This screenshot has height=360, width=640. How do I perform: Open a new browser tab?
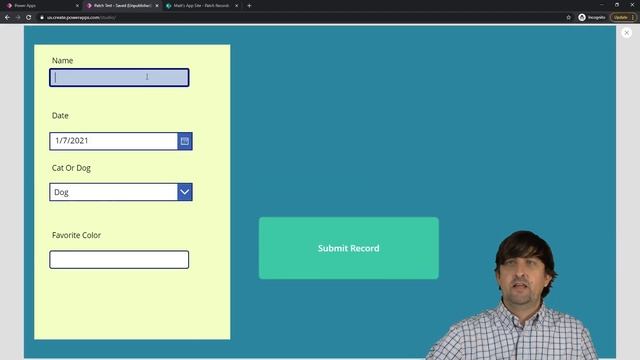[249, 6]
